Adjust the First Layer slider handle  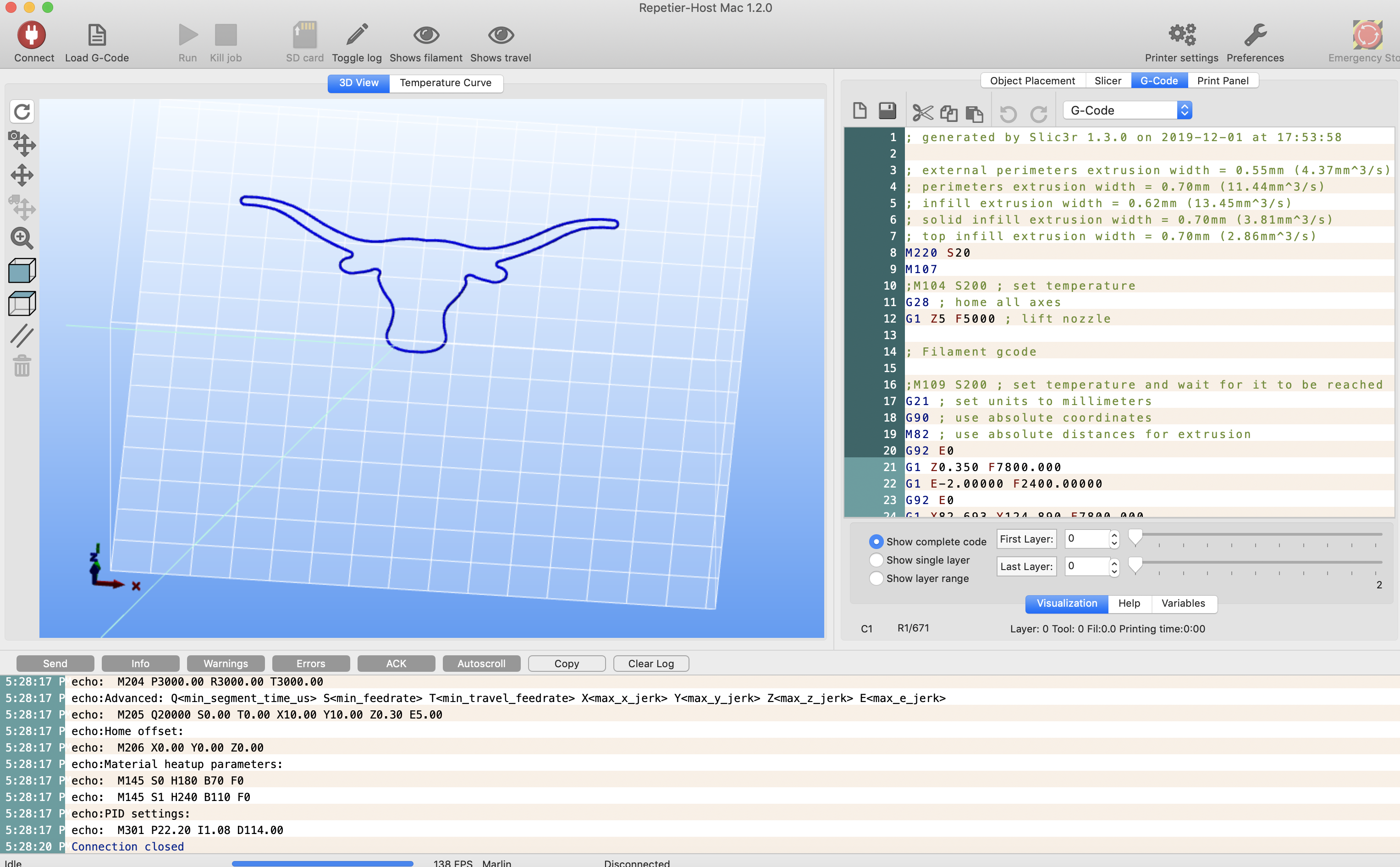pos(1135,537)
